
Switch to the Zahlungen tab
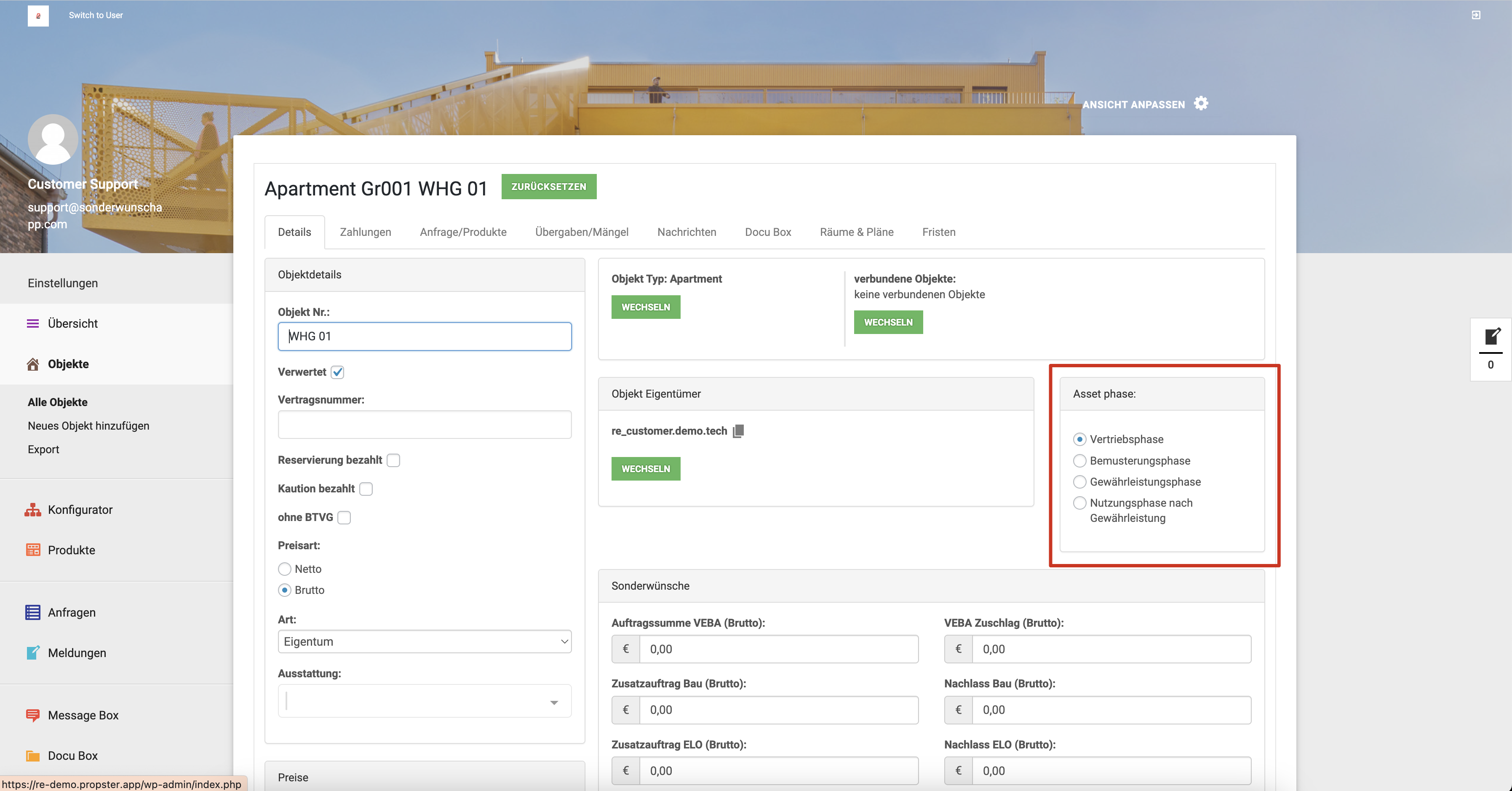tap(365, 232)
